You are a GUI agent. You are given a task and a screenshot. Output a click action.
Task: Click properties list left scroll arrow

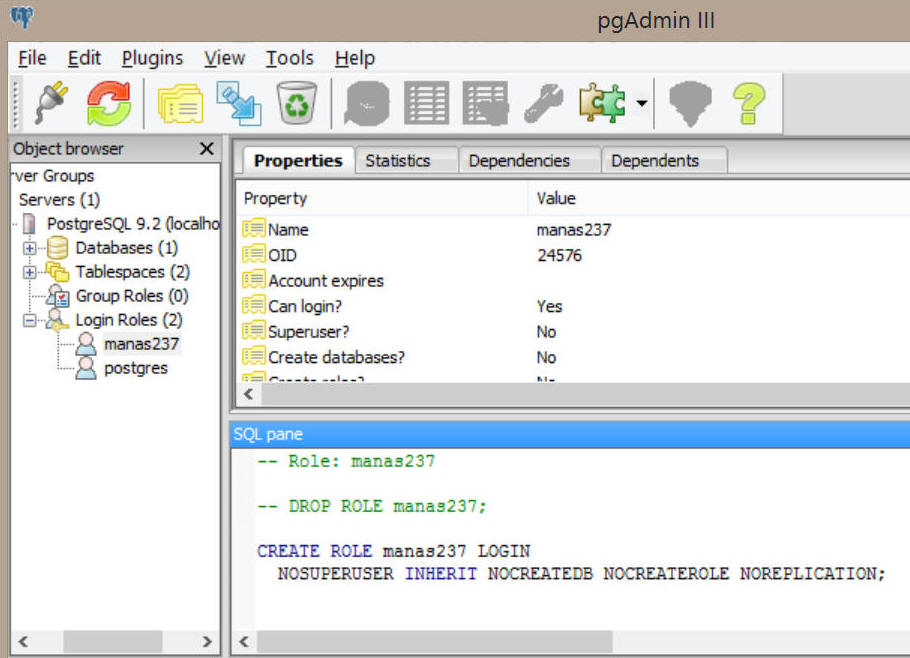(x=248, y=394)
